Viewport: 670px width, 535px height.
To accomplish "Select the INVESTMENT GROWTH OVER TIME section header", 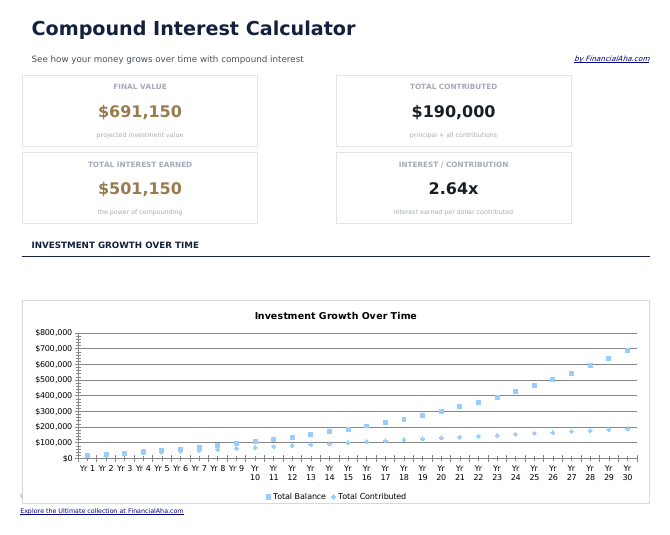I will tap(115, 245).
